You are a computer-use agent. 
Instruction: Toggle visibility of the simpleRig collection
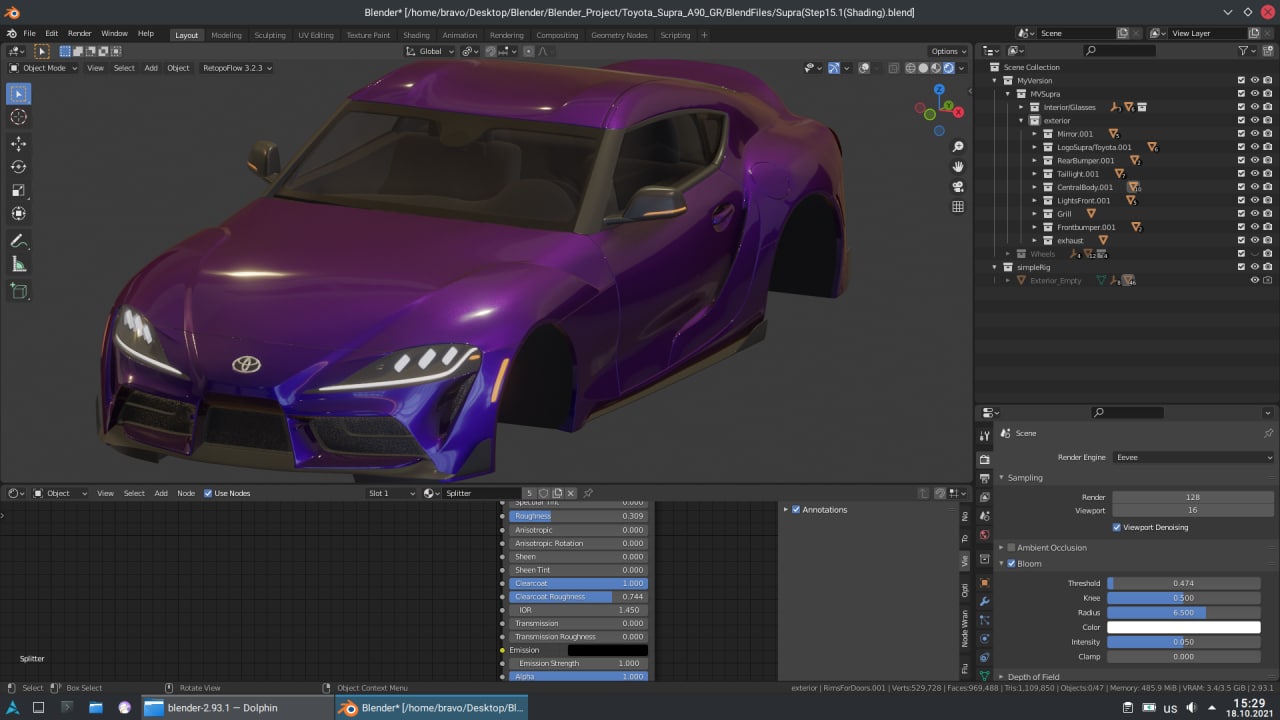tap(1255, 267)
